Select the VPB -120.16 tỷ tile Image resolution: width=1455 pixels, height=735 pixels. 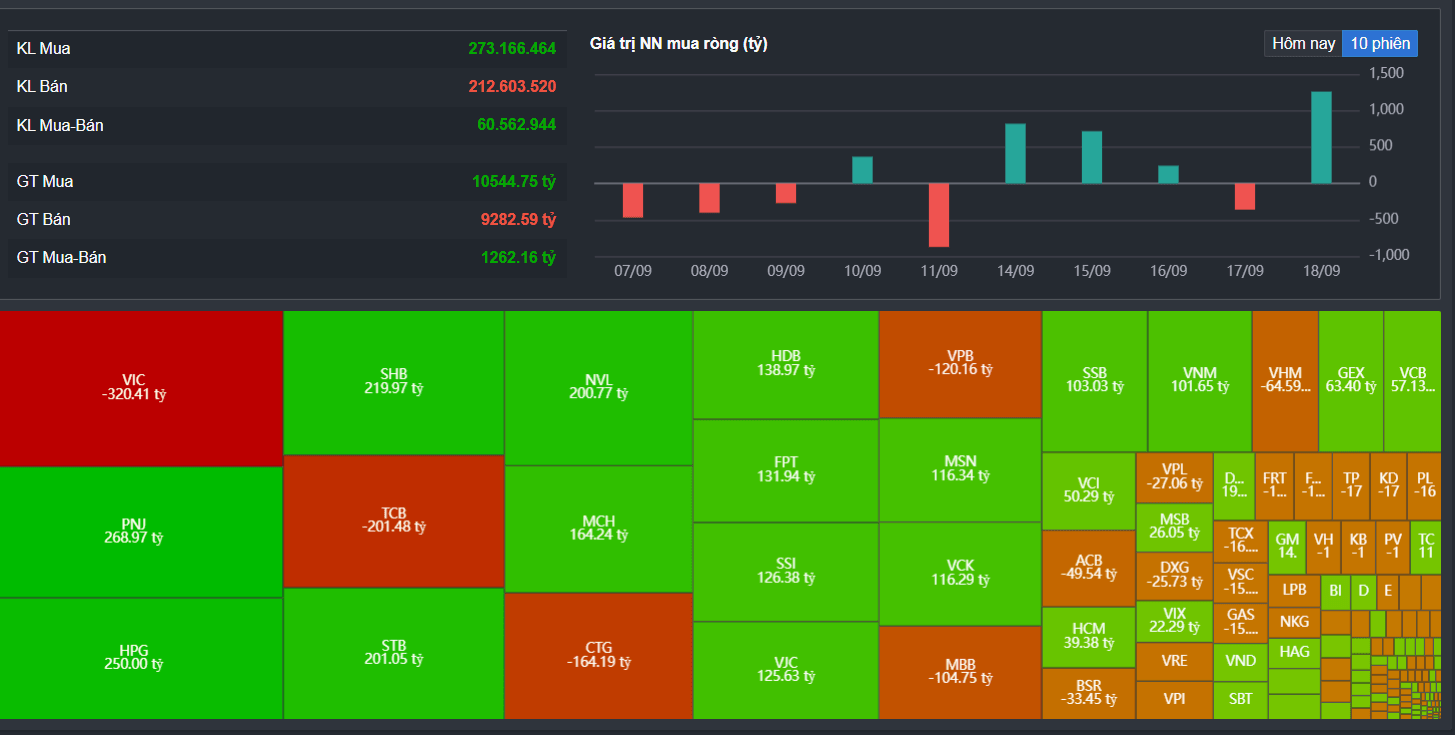[x=960, y=364]
